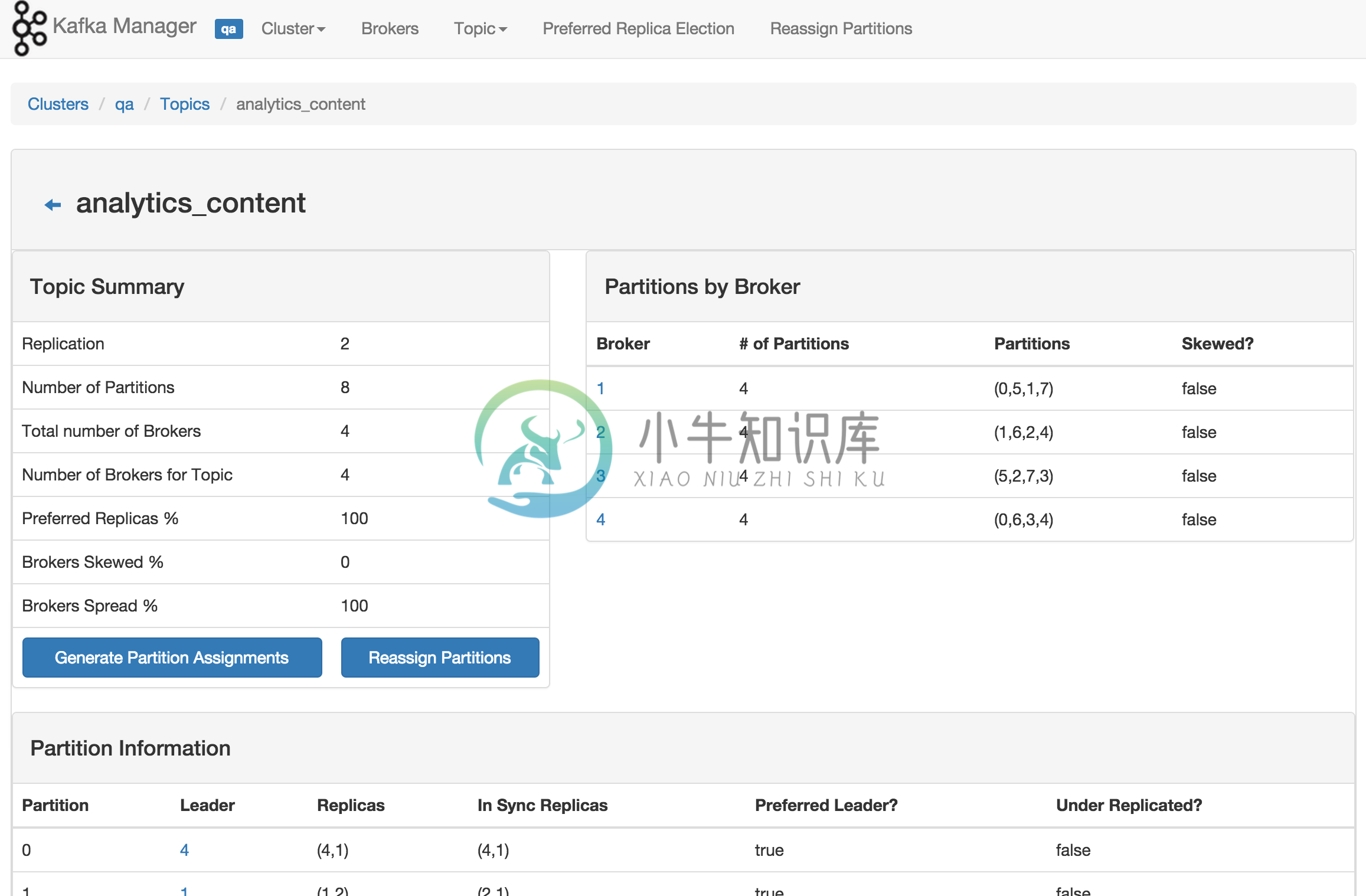Click the Brokers Skewed % label
1366x896 pixels.
point(93,562)
